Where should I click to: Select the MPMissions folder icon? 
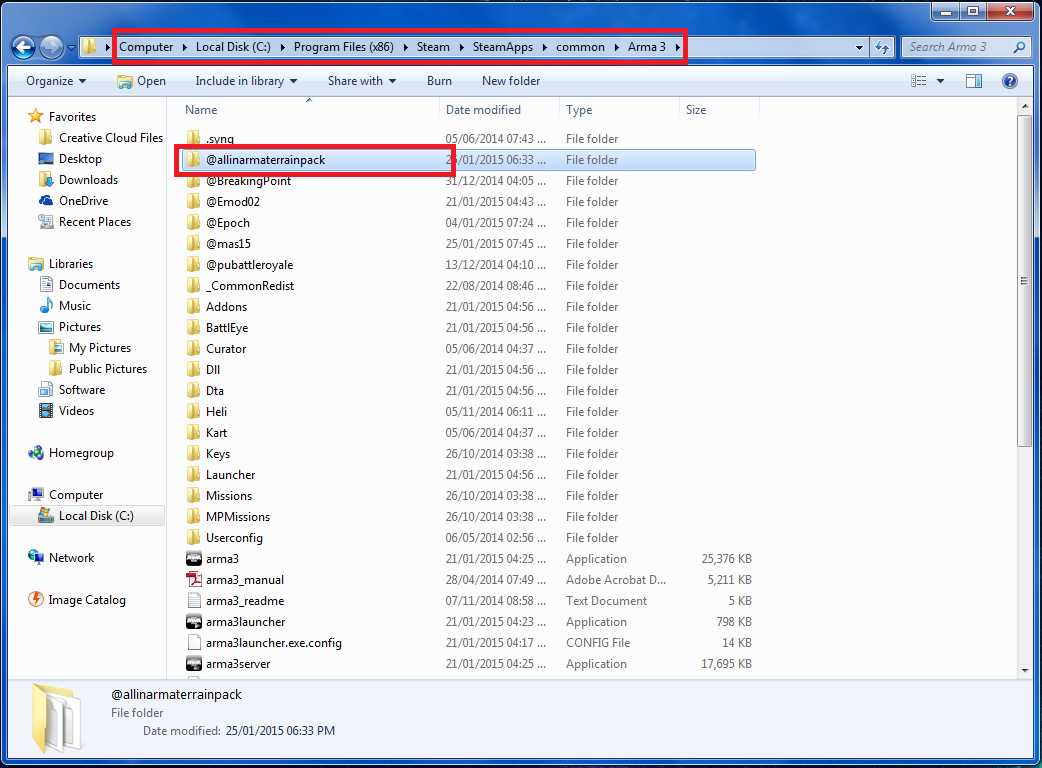coord(193,516)
